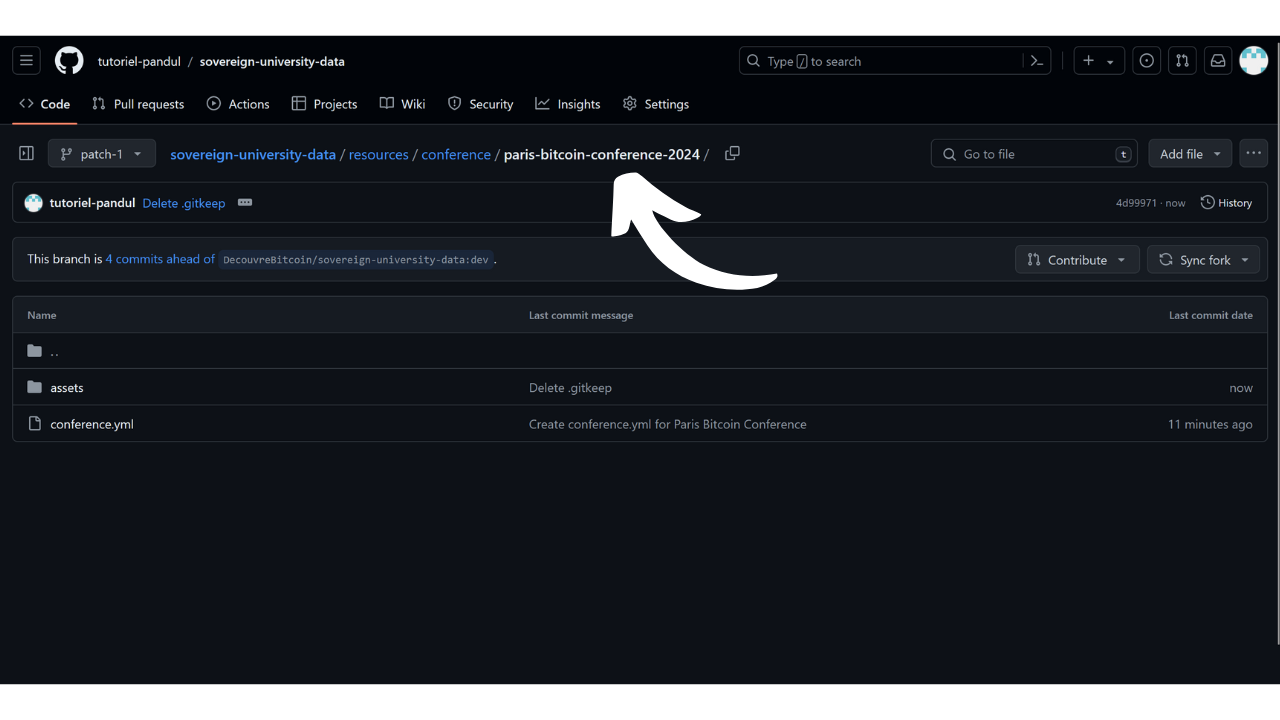
Task: Open the conference.yml file
Action: pyautogui.click(x=92, y=424)
